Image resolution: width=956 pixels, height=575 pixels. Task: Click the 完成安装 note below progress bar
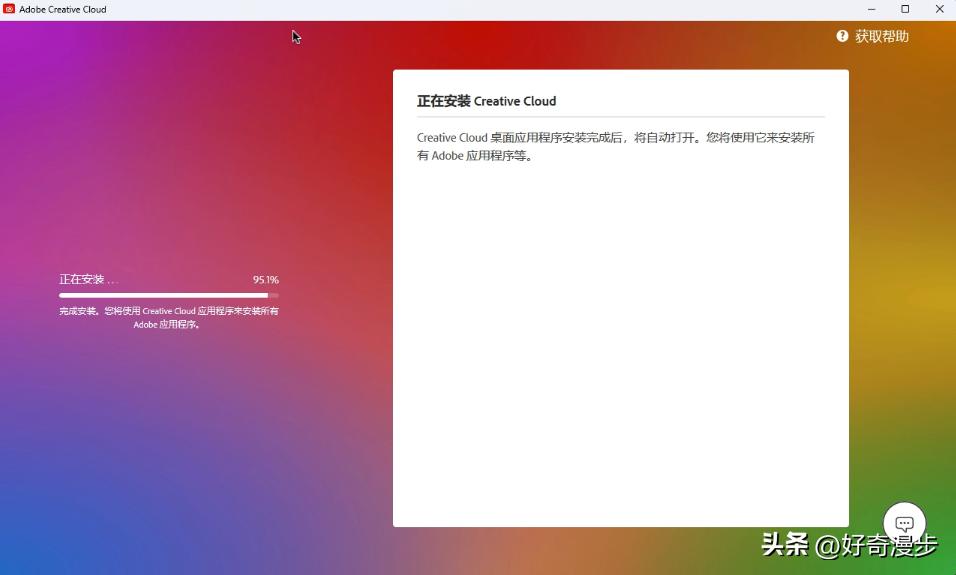click(x=169, y=317)
